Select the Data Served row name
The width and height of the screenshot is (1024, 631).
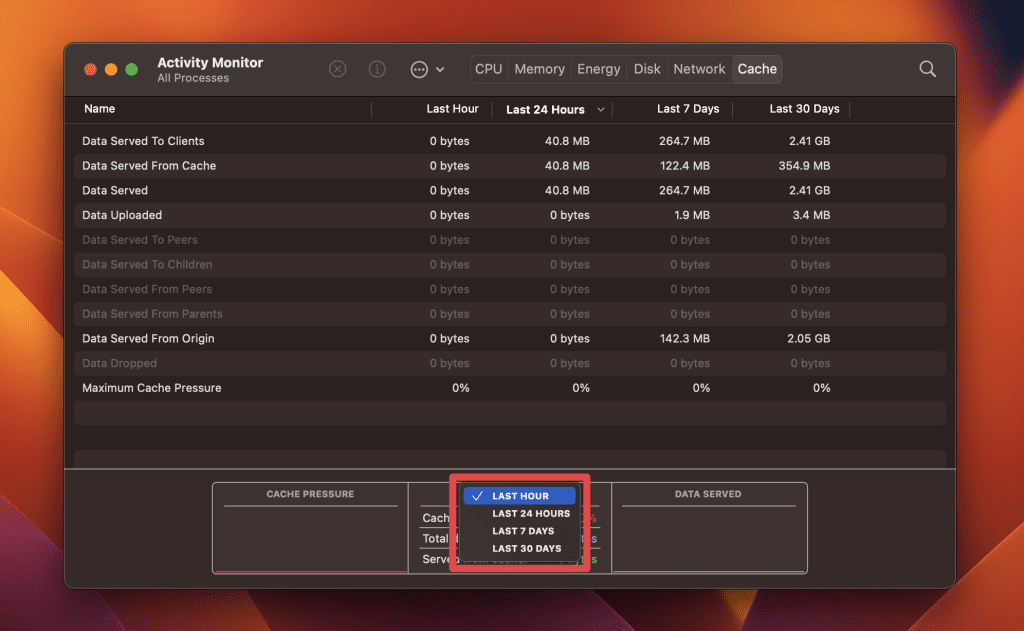(115, 191)
